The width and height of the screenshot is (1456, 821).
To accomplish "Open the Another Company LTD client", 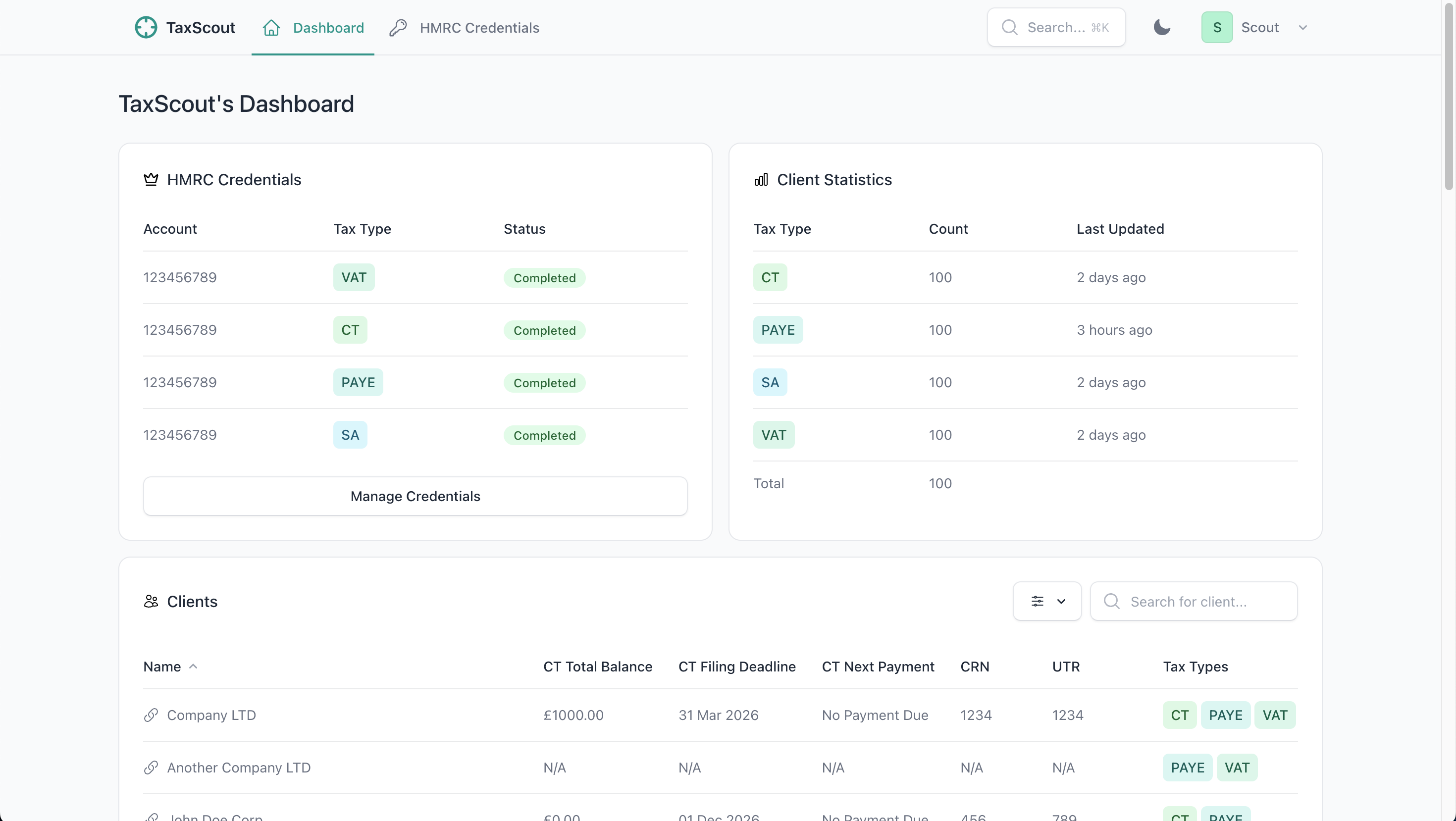I will [x=721, y=768].
